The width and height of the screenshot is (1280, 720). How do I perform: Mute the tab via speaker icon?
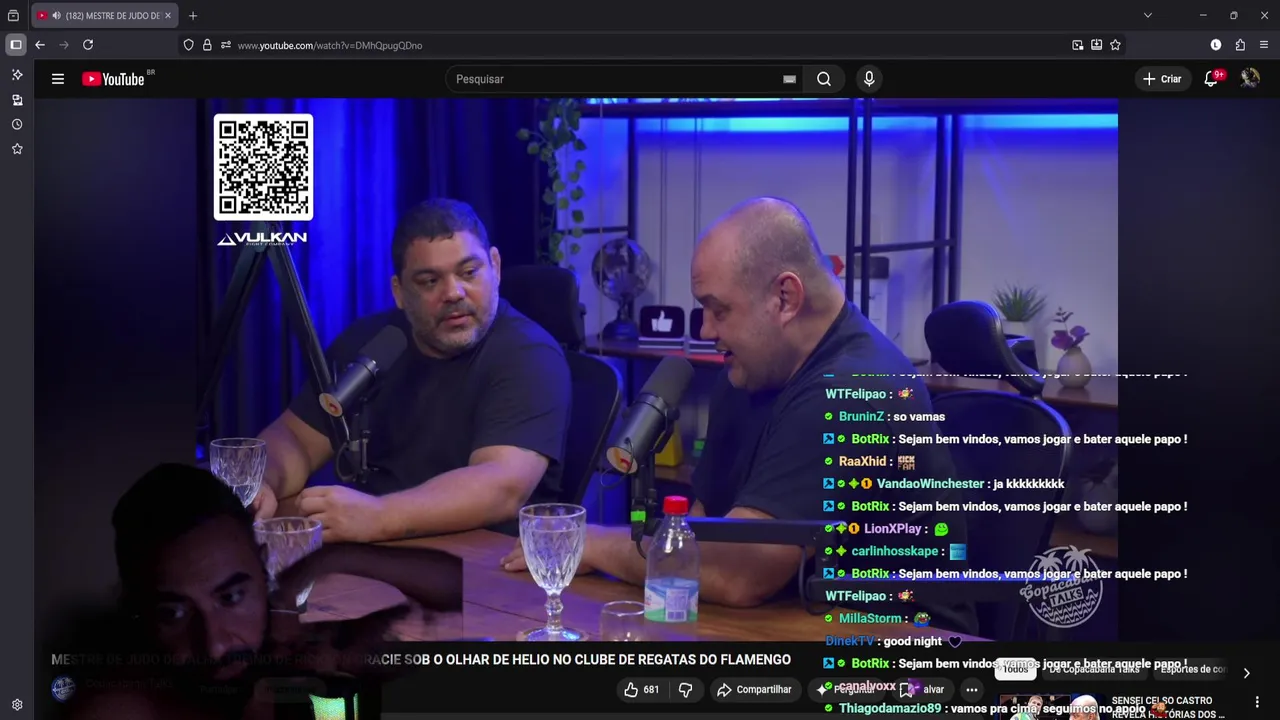tap(56, 16)
